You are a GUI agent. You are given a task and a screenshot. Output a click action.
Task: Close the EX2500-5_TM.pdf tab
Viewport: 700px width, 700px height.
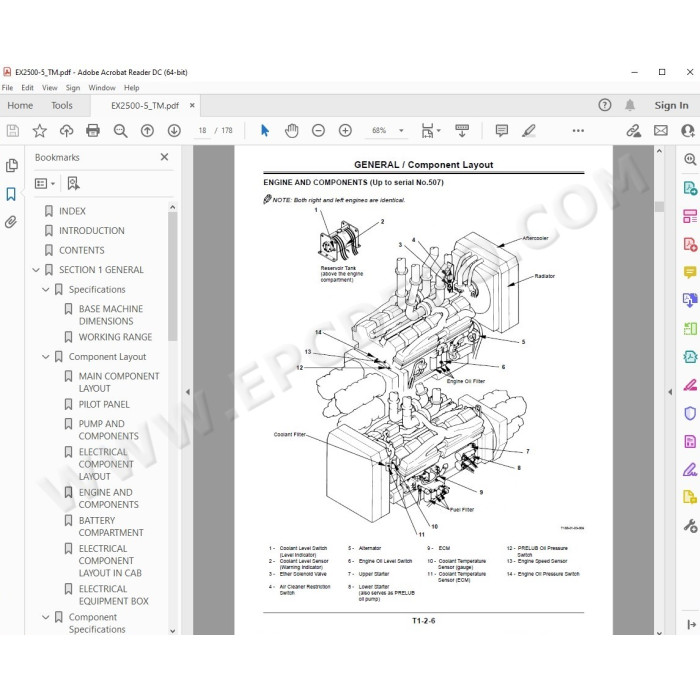pos(192,105)
